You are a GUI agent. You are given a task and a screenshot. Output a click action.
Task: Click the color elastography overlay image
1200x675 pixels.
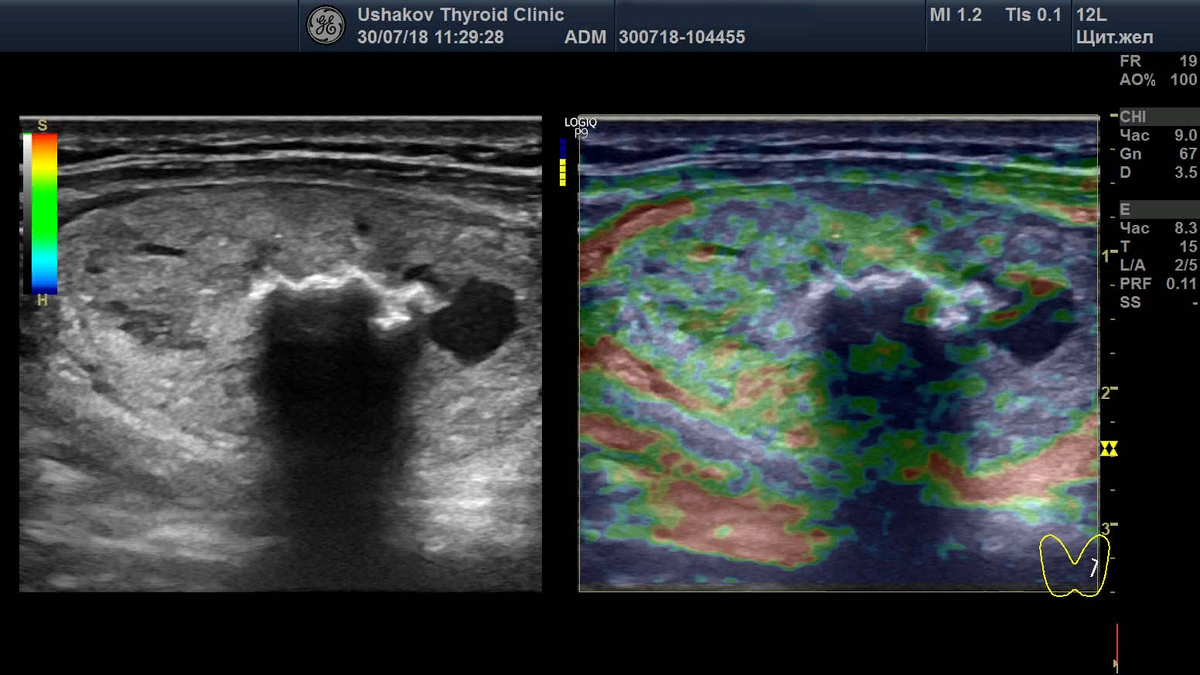(838, 353)
